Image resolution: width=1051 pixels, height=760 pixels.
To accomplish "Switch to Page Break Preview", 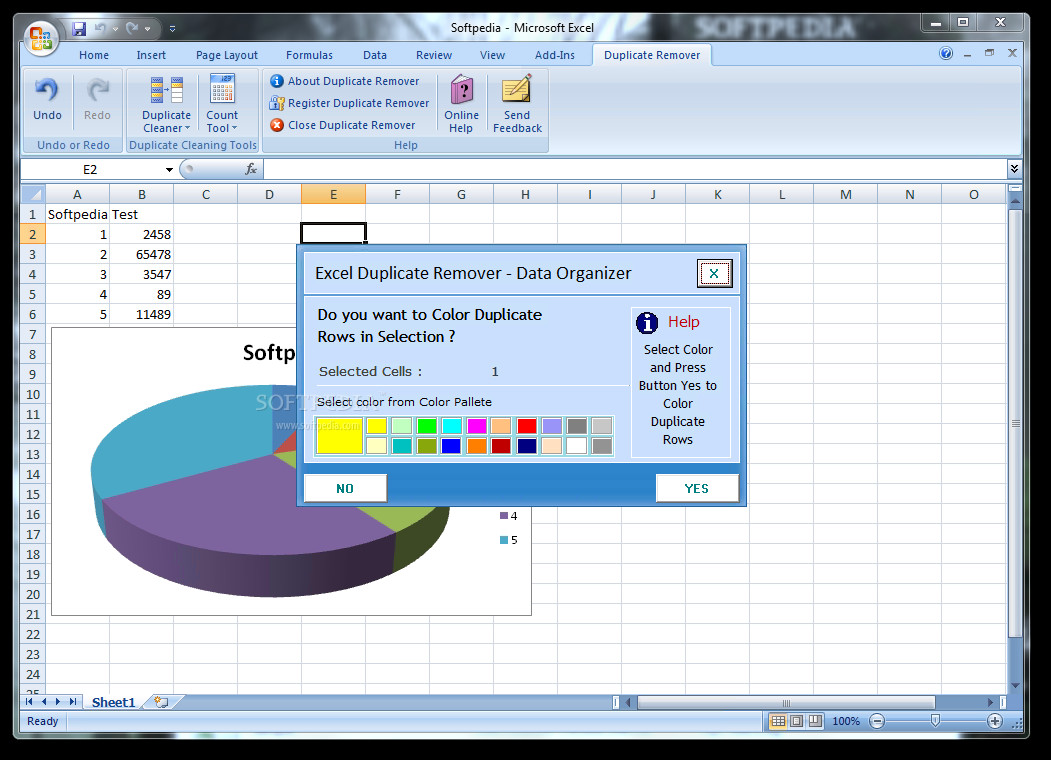I will pos(815,721).
